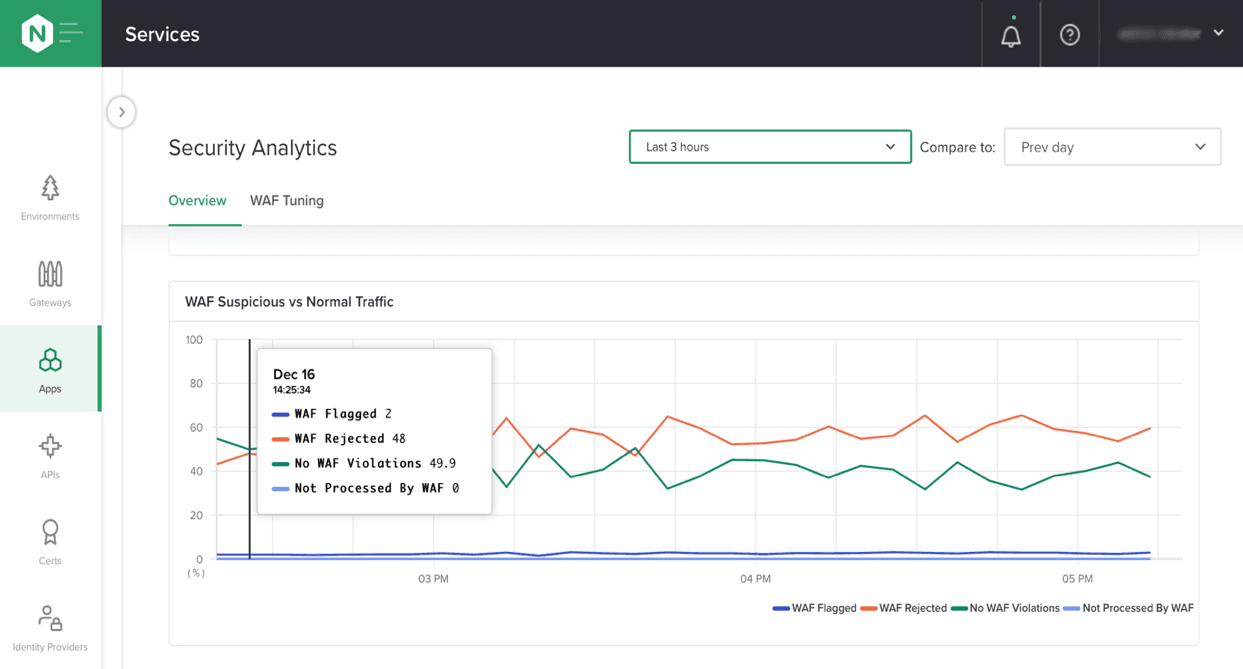Toggle Not Processed By WAF legend entry
Screen dimensions: 1243x669
pos(1128,608)
